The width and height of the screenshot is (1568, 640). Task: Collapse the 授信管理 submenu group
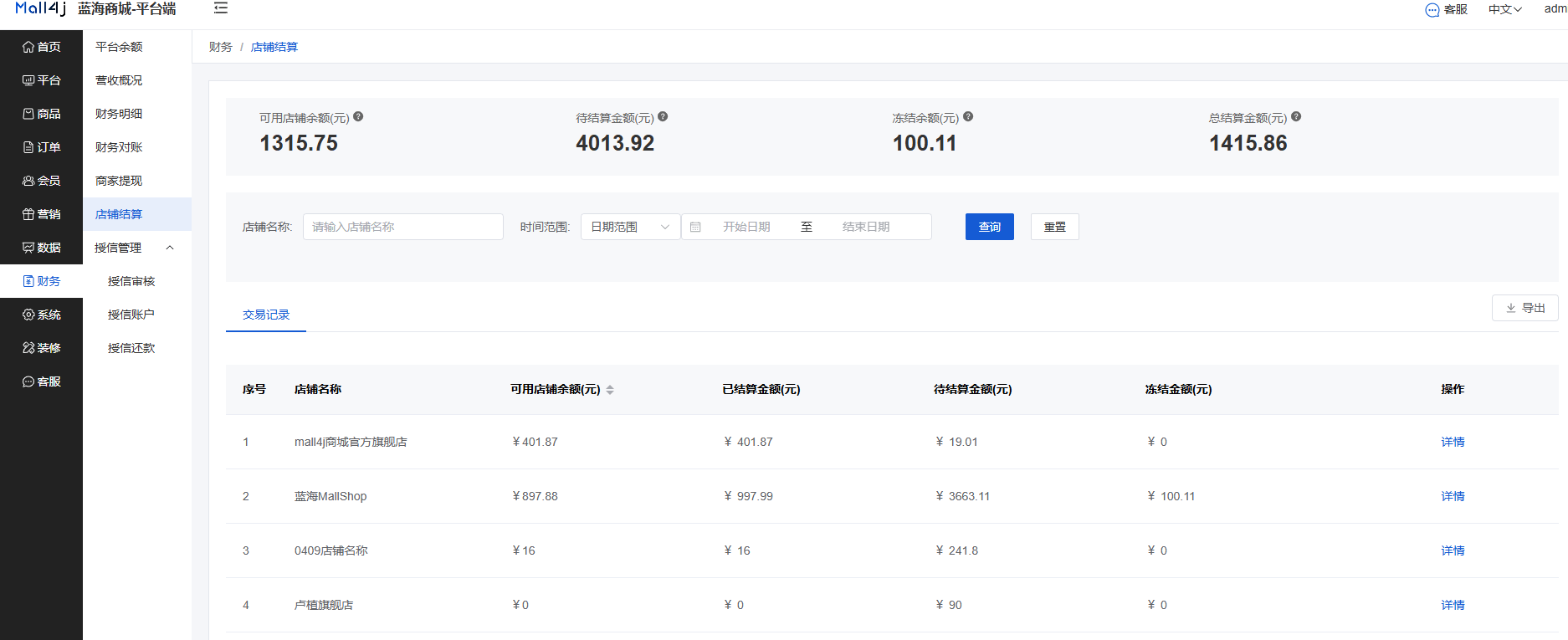[x=137, y=248]
